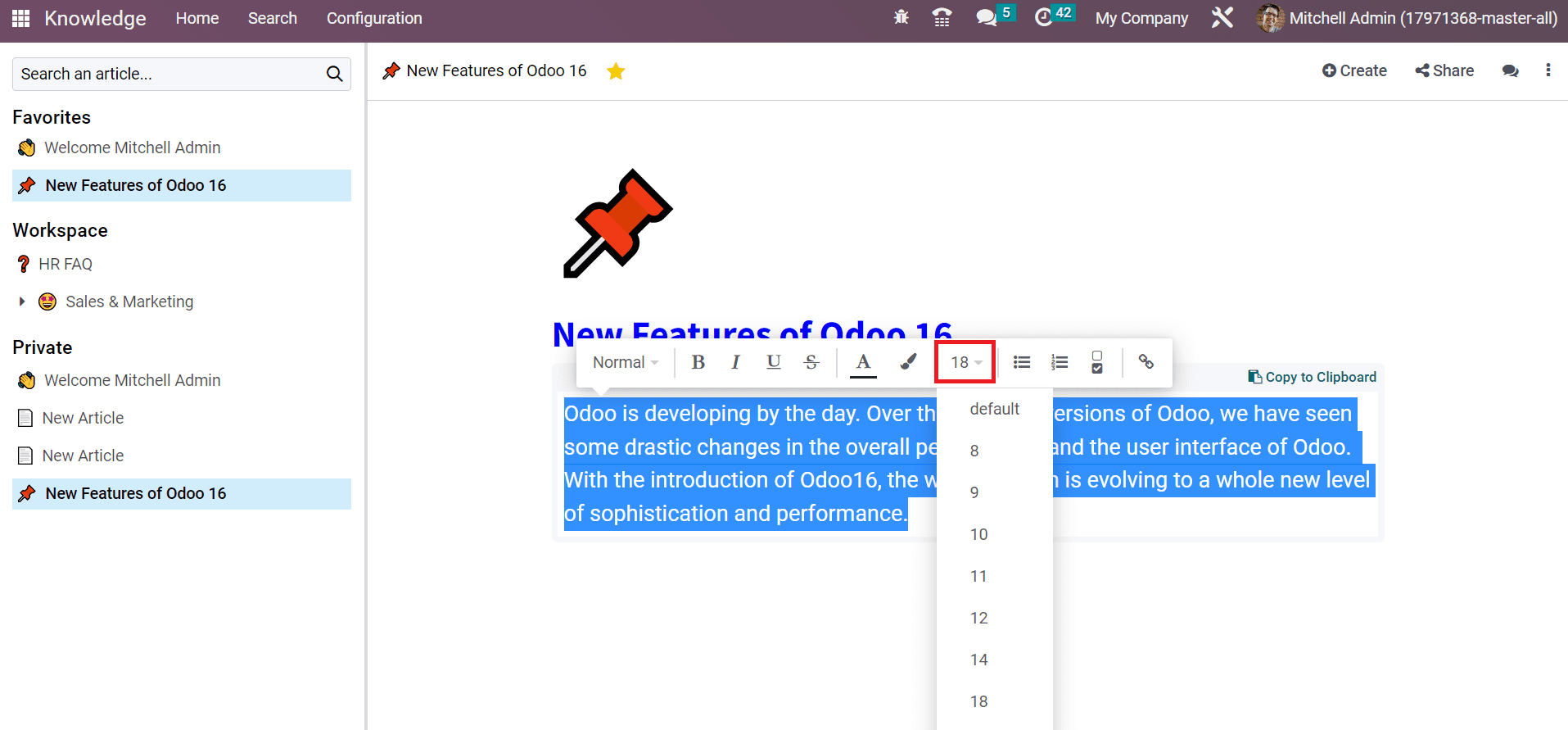Go to Home menu
This screenshot has width=1568, height=730.
point(197,18)
